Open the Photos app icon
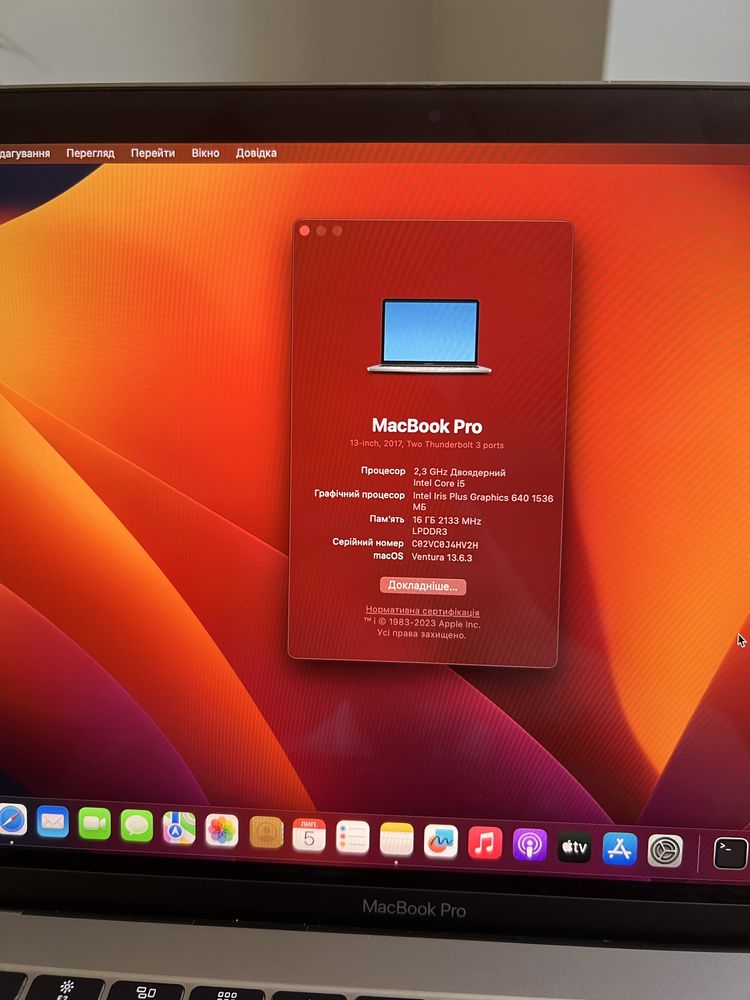Viewport: 750px width, 1000px height. click(222, 830)
